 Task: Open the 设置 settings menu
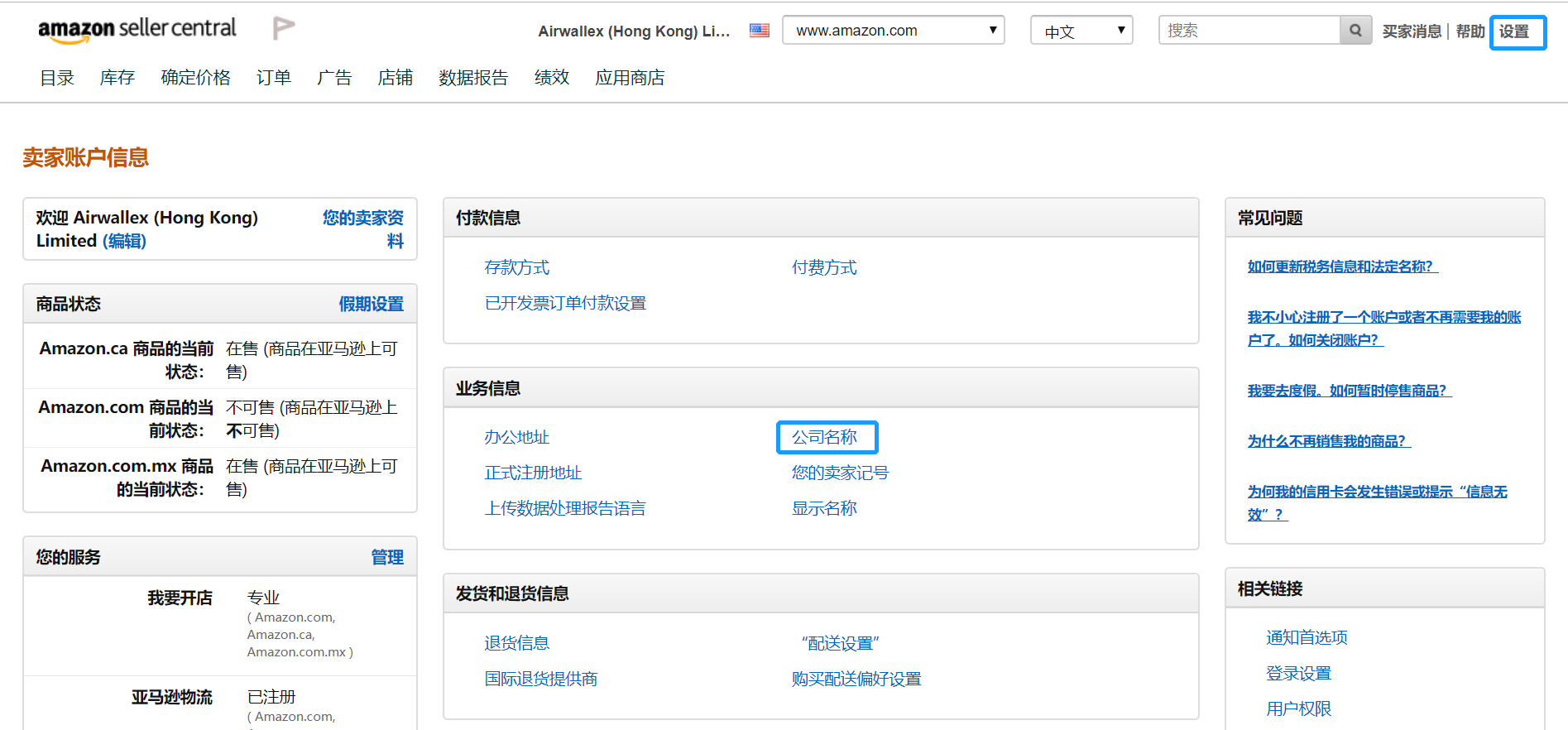pos(1517,32)
